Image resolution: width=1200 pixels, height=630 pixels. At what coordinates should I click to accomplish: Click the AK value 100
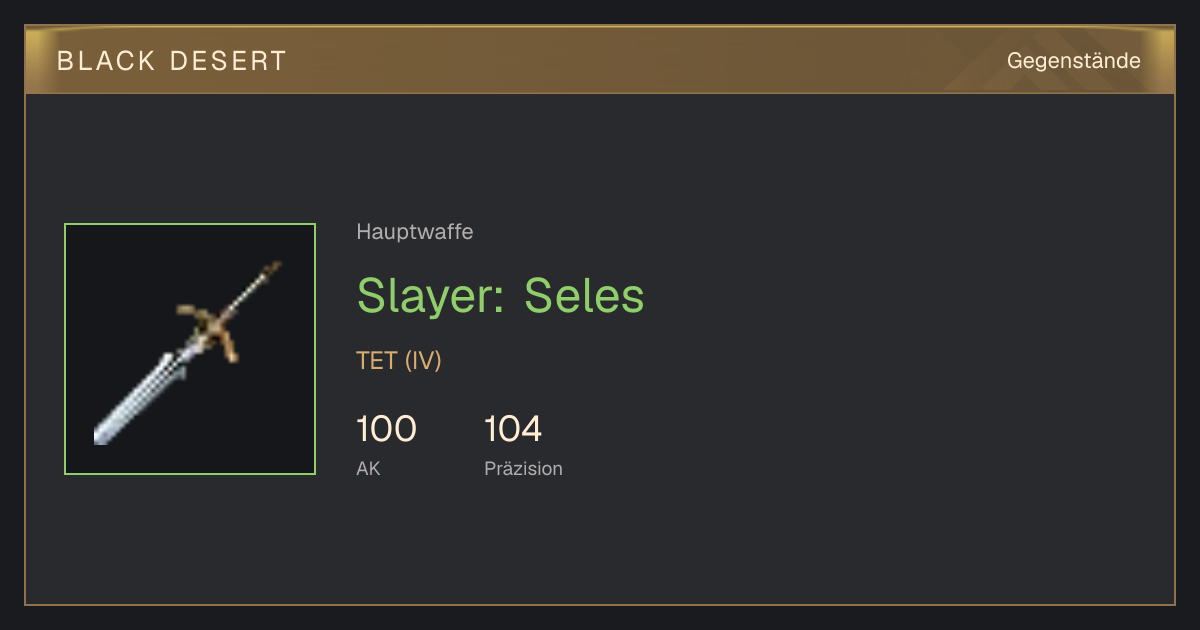click(x=386, y=429)
